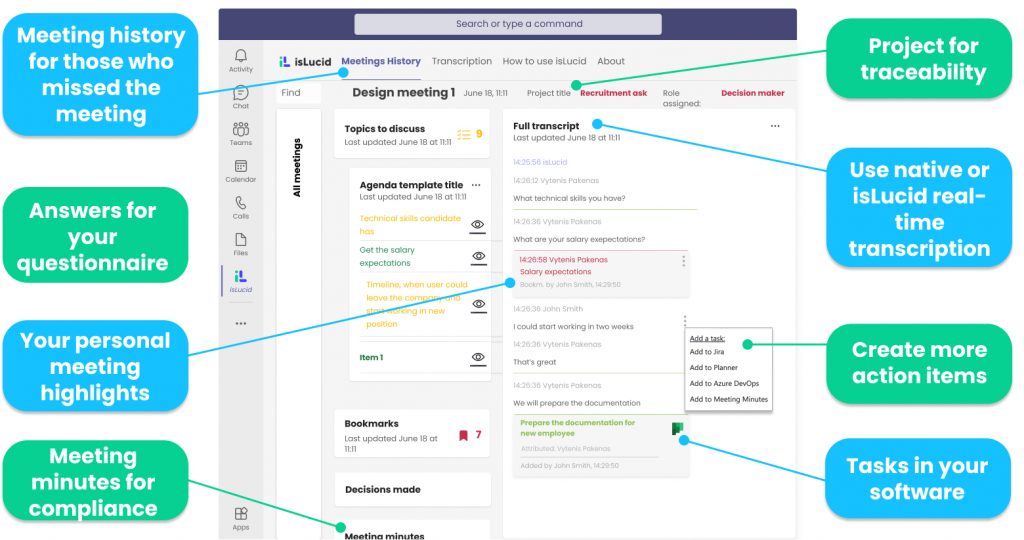Click the isLucid logo in header
The width and height of the screenshot is (1024, 540).
(x=305, y=61)
